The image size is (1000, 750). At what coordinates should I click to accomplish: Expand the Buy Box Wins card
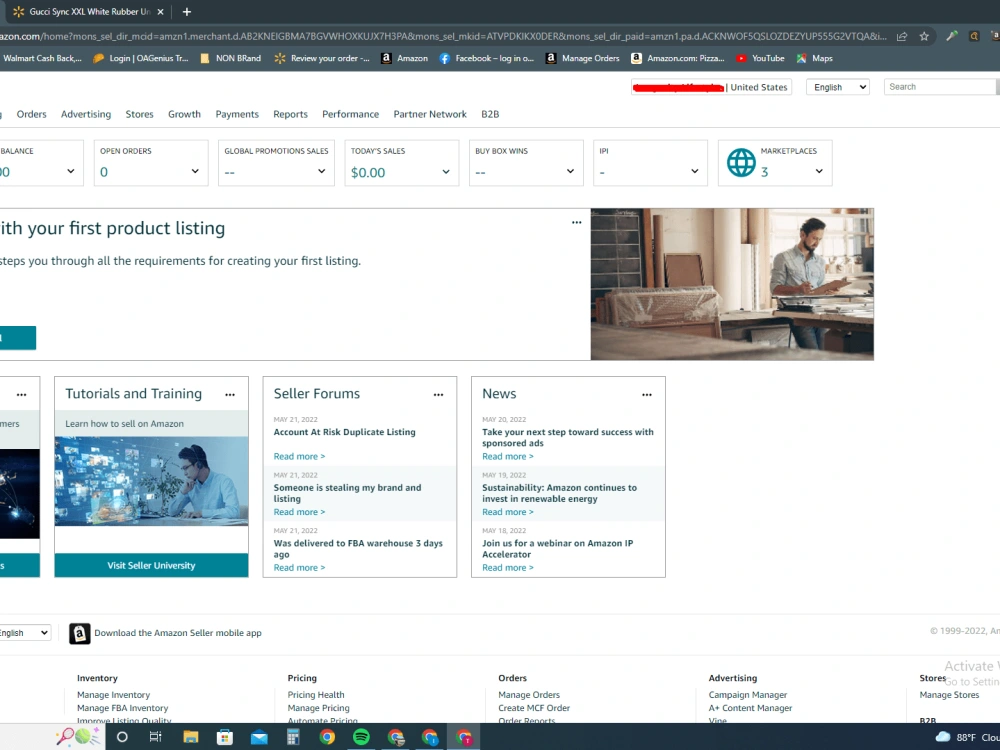tap(570, 171)
